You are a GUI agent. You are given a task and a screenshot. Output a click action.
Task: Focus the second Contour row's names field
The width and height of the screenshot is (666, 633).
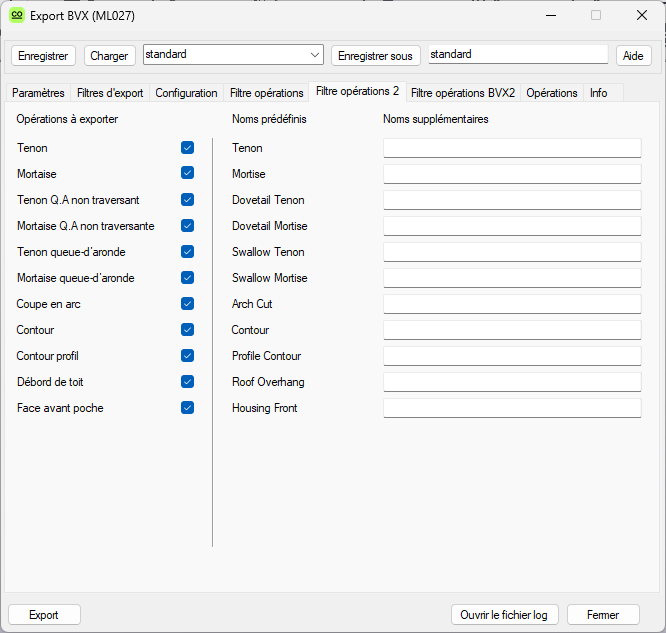click(x=512, y=330)
